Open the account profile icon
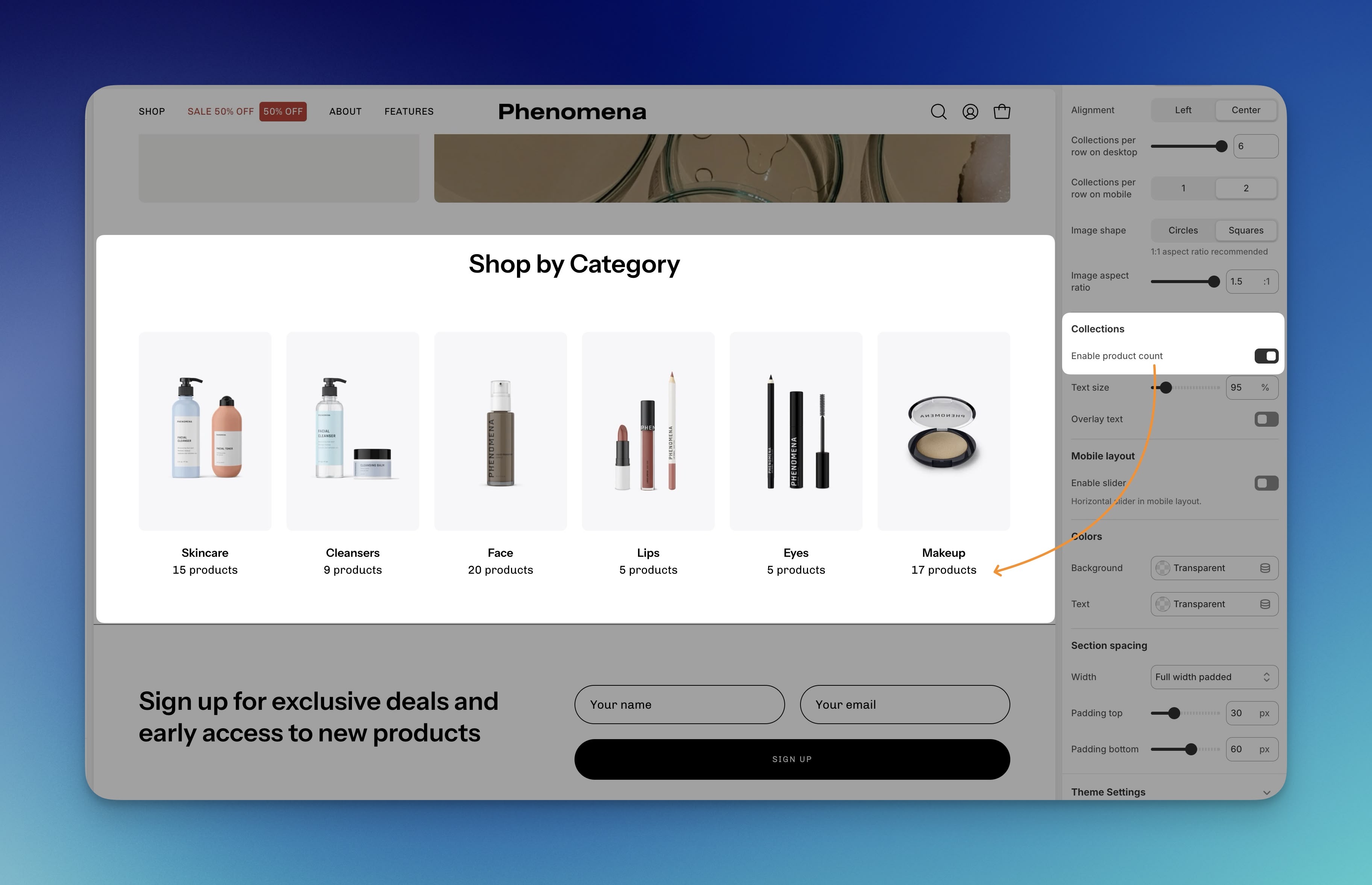Image resolution: width=1372 pixels, height=885 pixels. pyautogui.click(x=970, y=112)
